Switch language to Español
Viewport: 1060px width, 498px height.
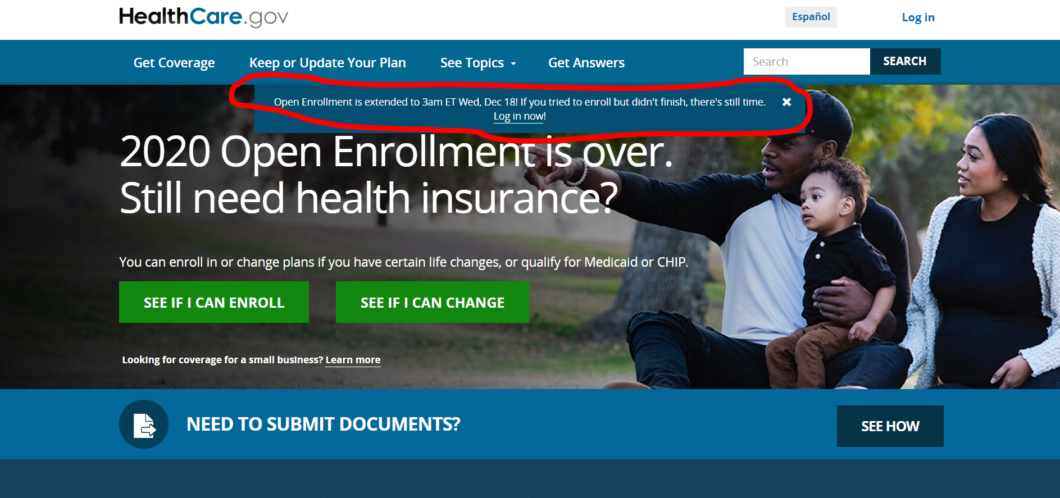811,17
